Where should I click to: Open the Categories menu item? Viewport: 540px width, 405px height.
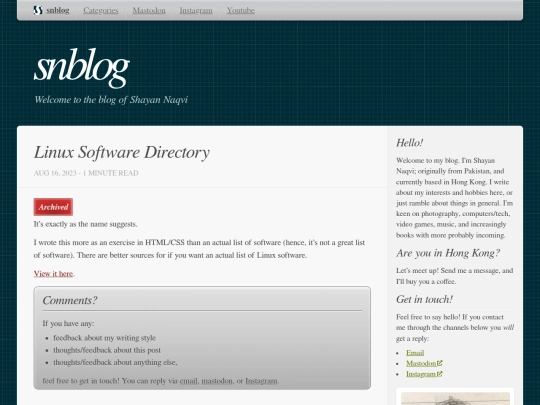pos(101,10)
